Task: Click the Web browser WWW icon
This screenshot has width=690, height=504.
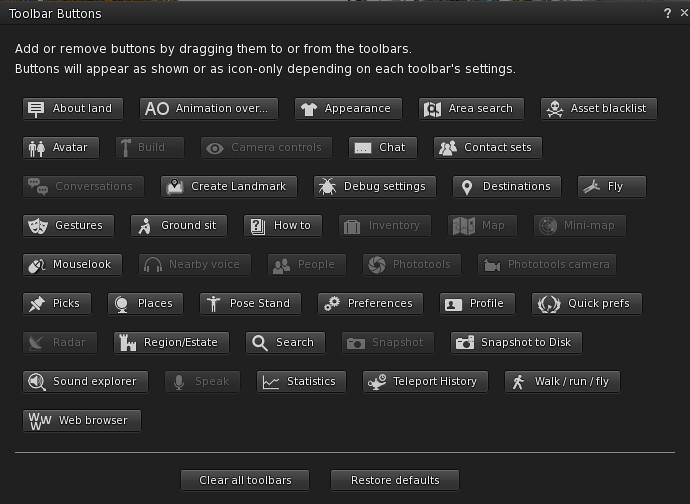Action: pos(39,421)
